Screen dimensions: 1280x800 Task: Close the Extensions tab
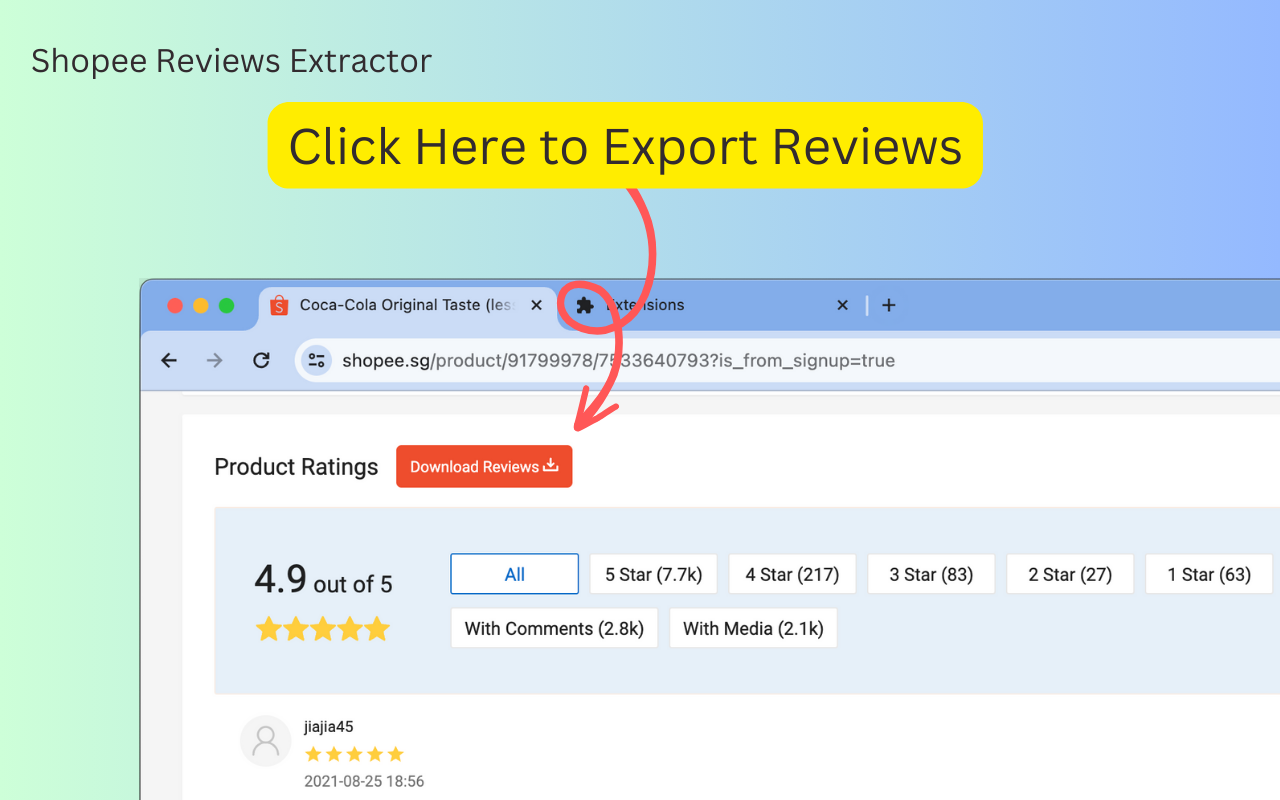(842, 305)
